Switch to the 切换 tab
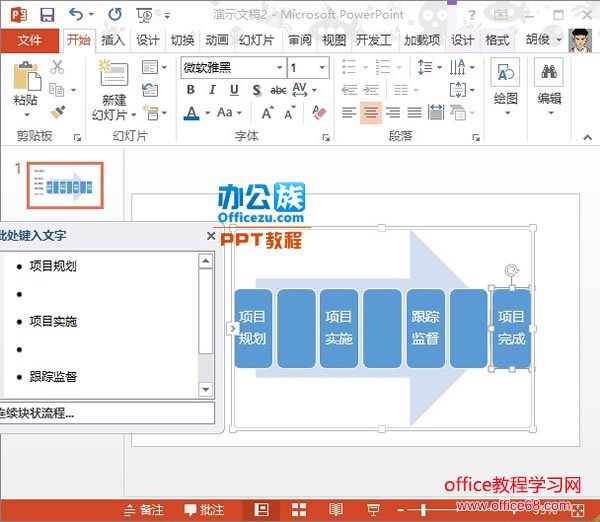The width and height of the screenshot is (600, 522). [182, 40]
